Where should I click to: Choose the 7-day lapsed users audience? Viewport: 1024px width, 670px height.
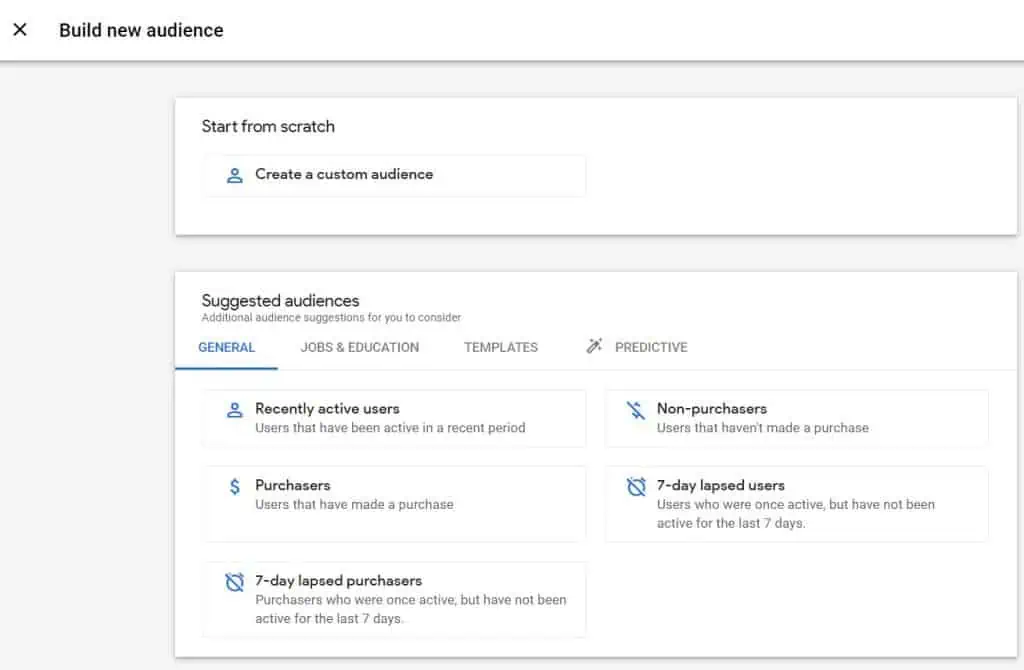tap(797, 503)
